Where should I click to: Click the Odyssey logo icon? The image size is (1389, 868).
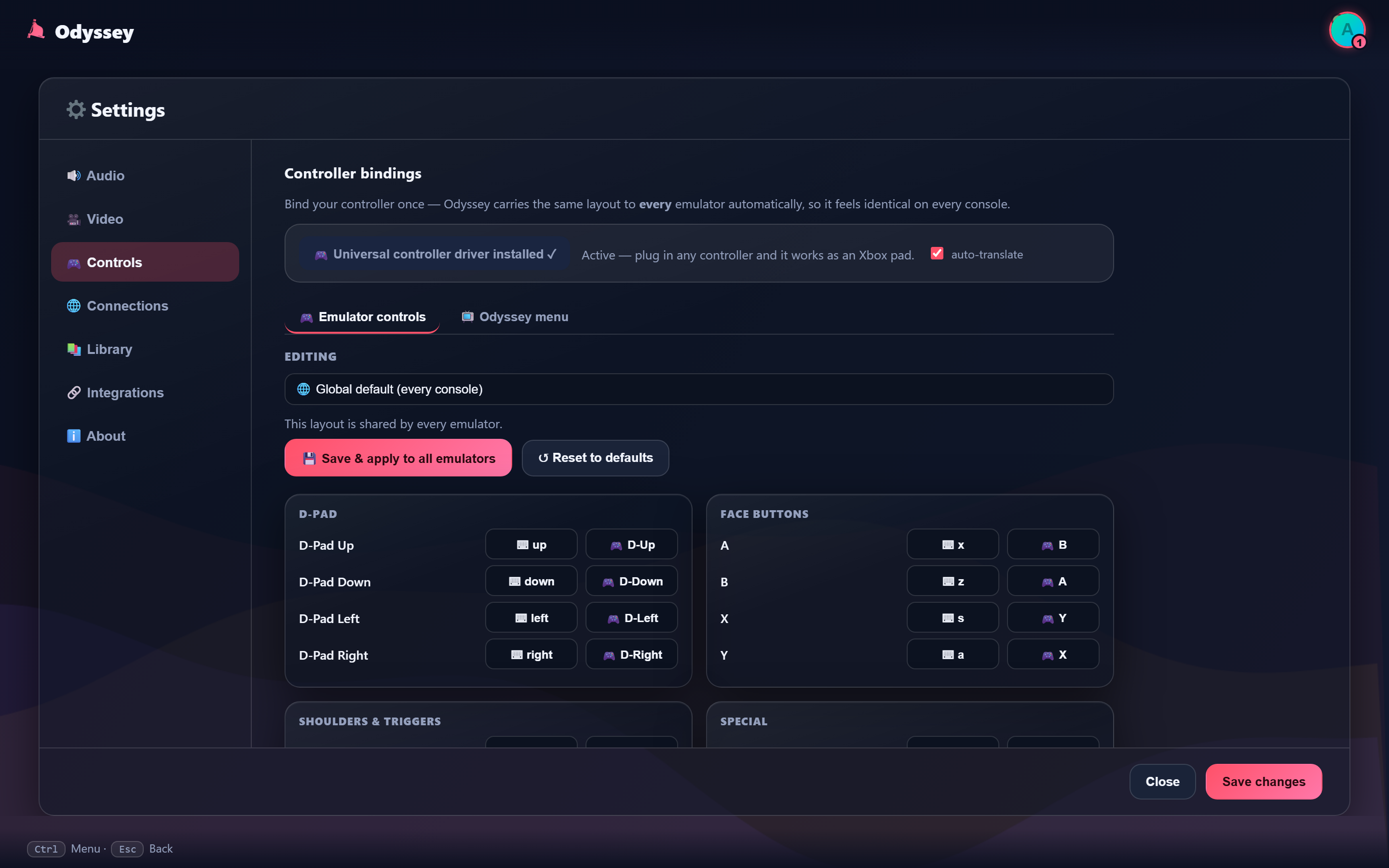pyautogui.click(x=36, y=30)
